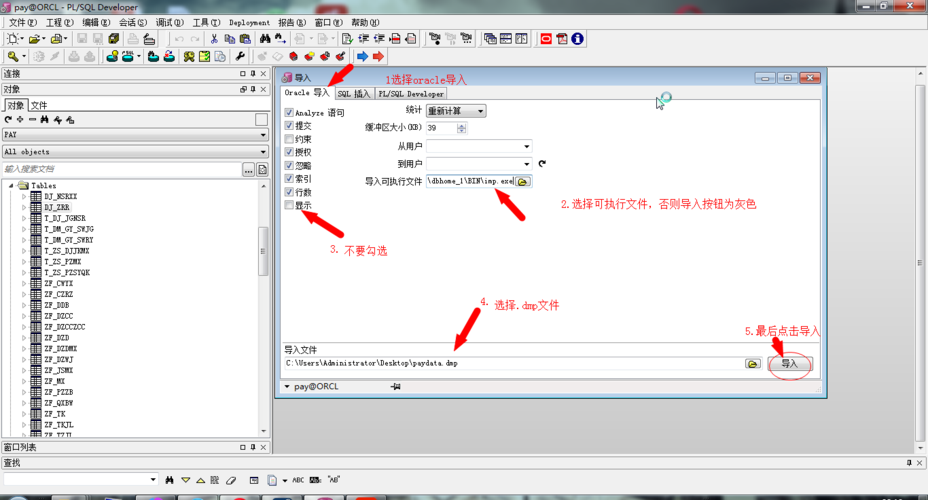This screenshot has width=928, height=500.
Task: Click the wrench preferences icon
Action: pos(240,57)
